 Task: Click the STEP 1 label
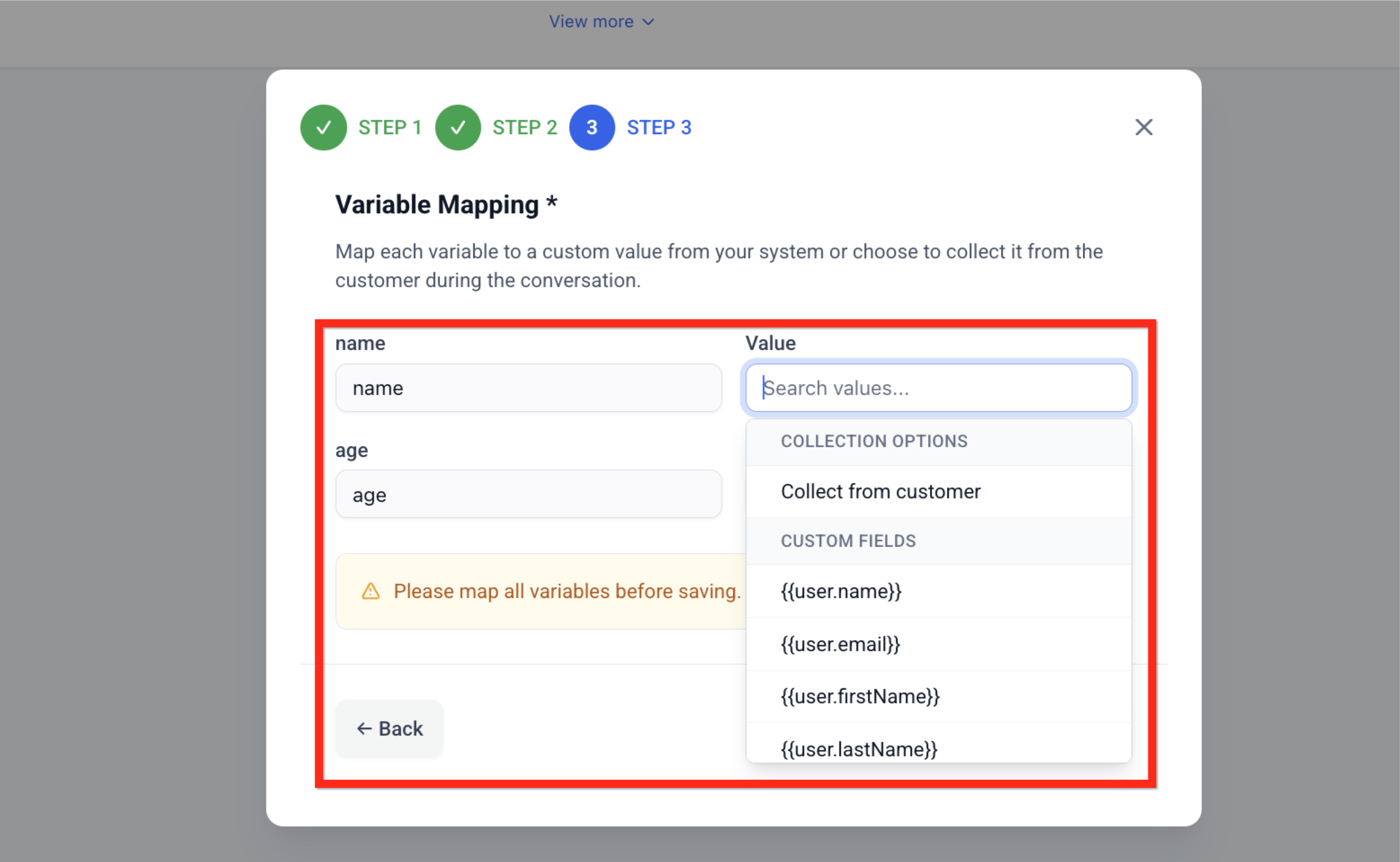(x=389, y=127)
